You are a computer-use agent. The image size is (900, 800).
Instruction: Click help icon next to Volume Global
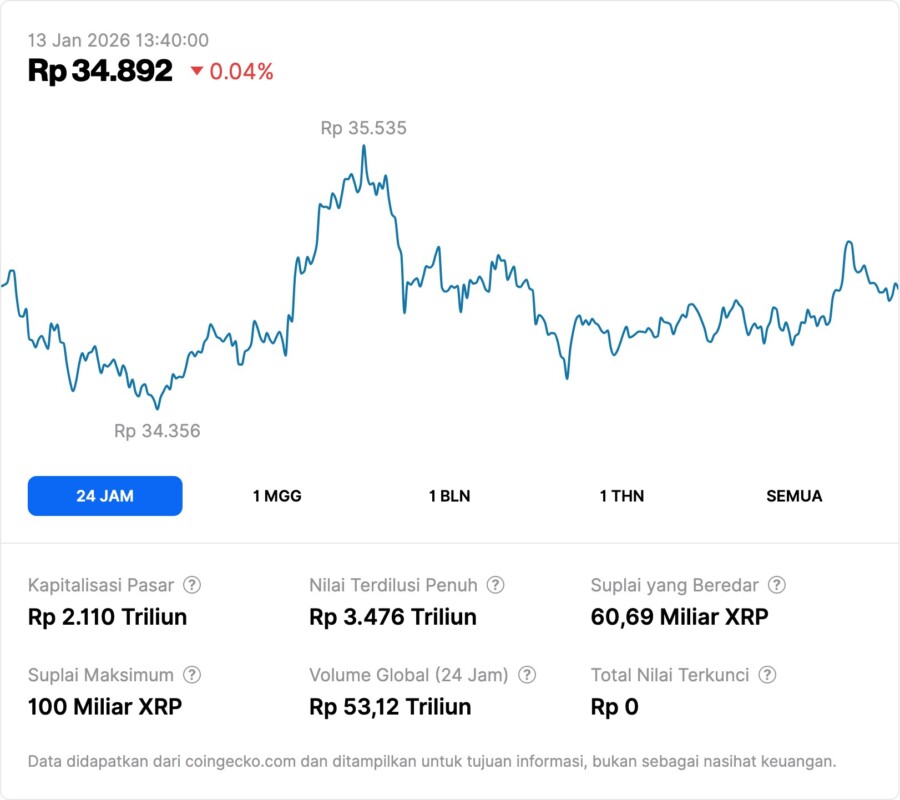[x=527, y=675]
